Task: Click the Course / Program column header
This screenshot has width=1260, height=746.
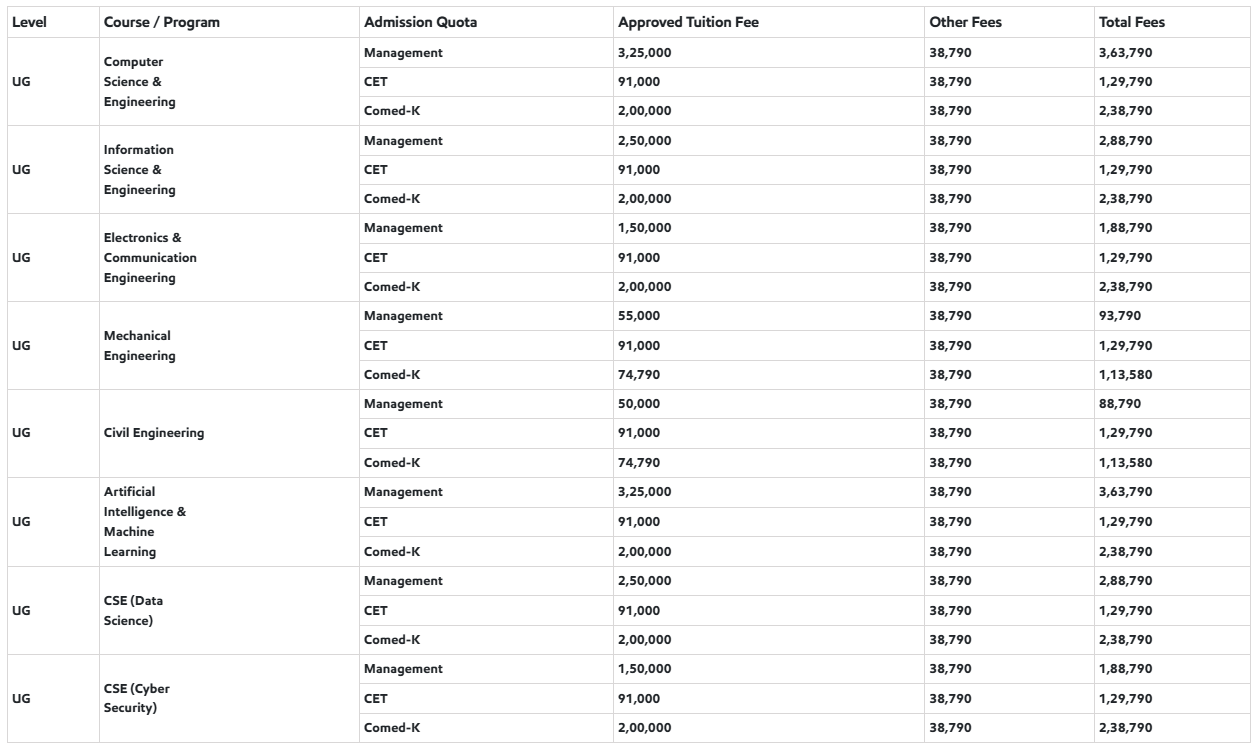Action: 161,22
